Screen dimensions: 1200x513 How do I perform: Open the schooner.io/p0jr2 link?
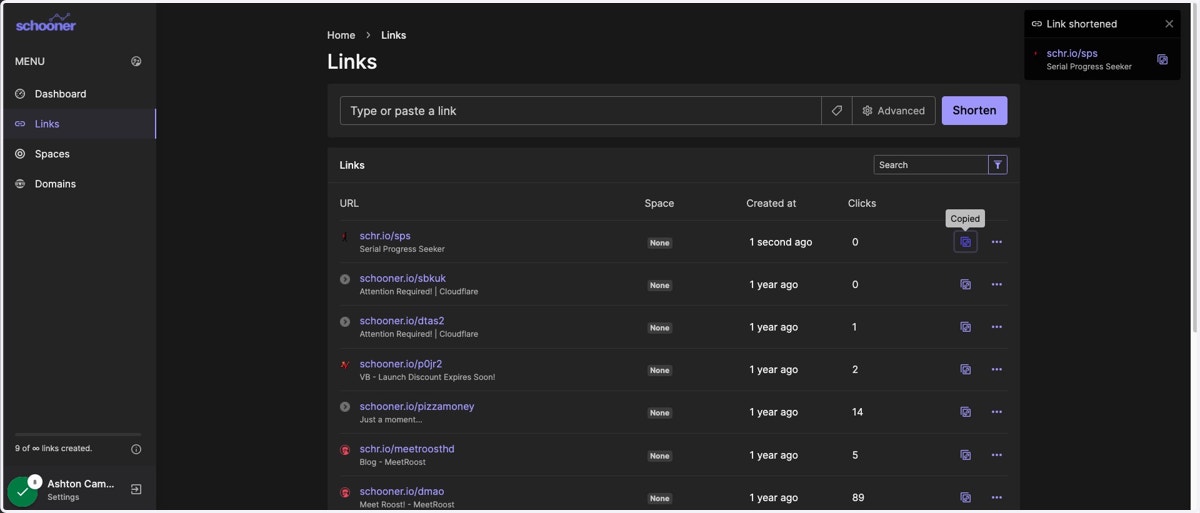[401, 364]
